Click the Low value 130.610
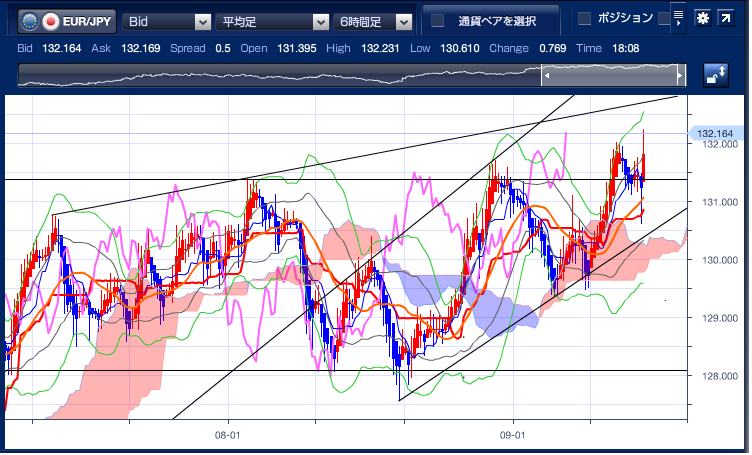752x455 pixels. point(459,48)
